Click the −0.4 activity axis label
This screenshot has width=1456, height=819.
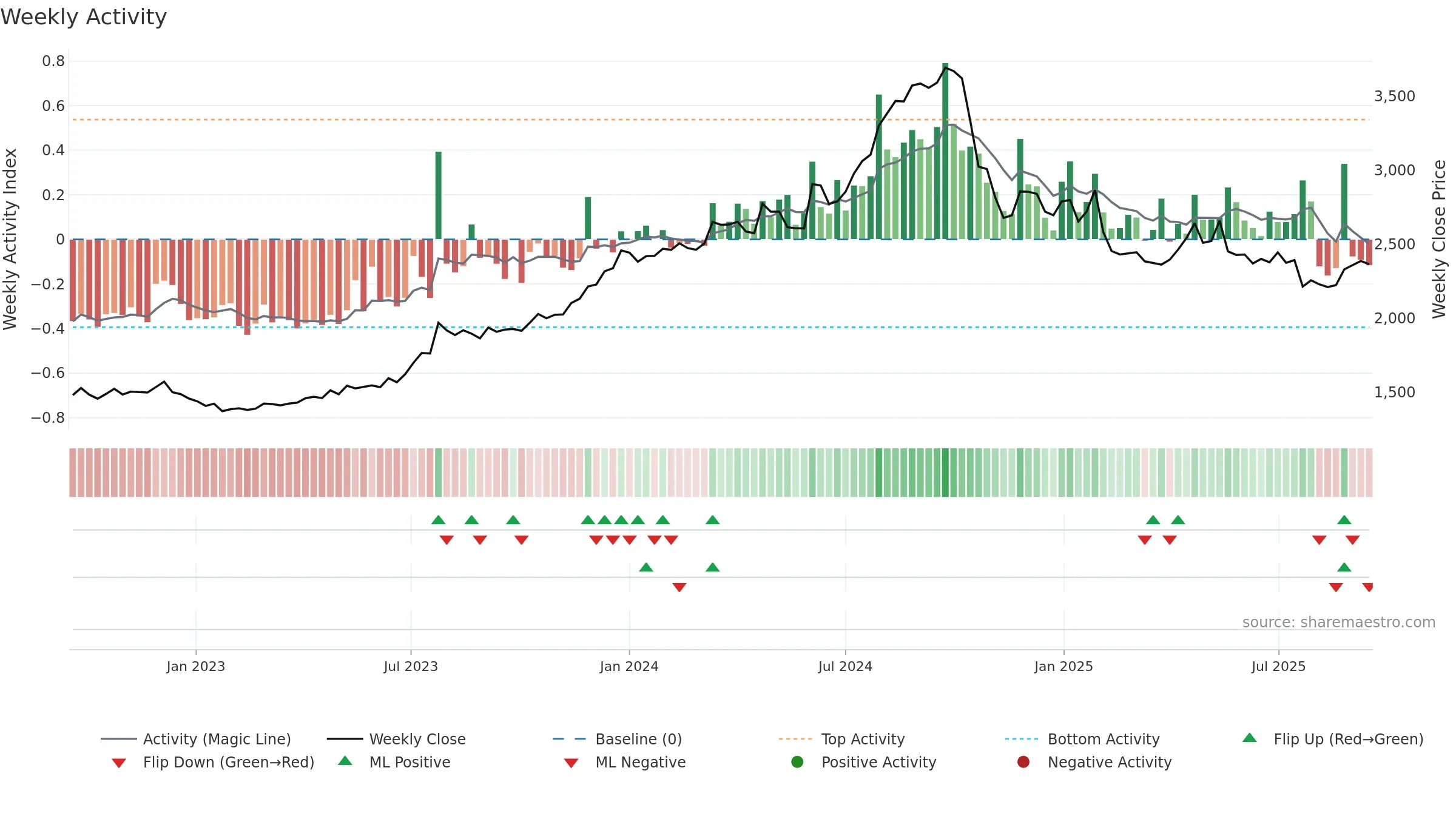[x=48, y=328]
